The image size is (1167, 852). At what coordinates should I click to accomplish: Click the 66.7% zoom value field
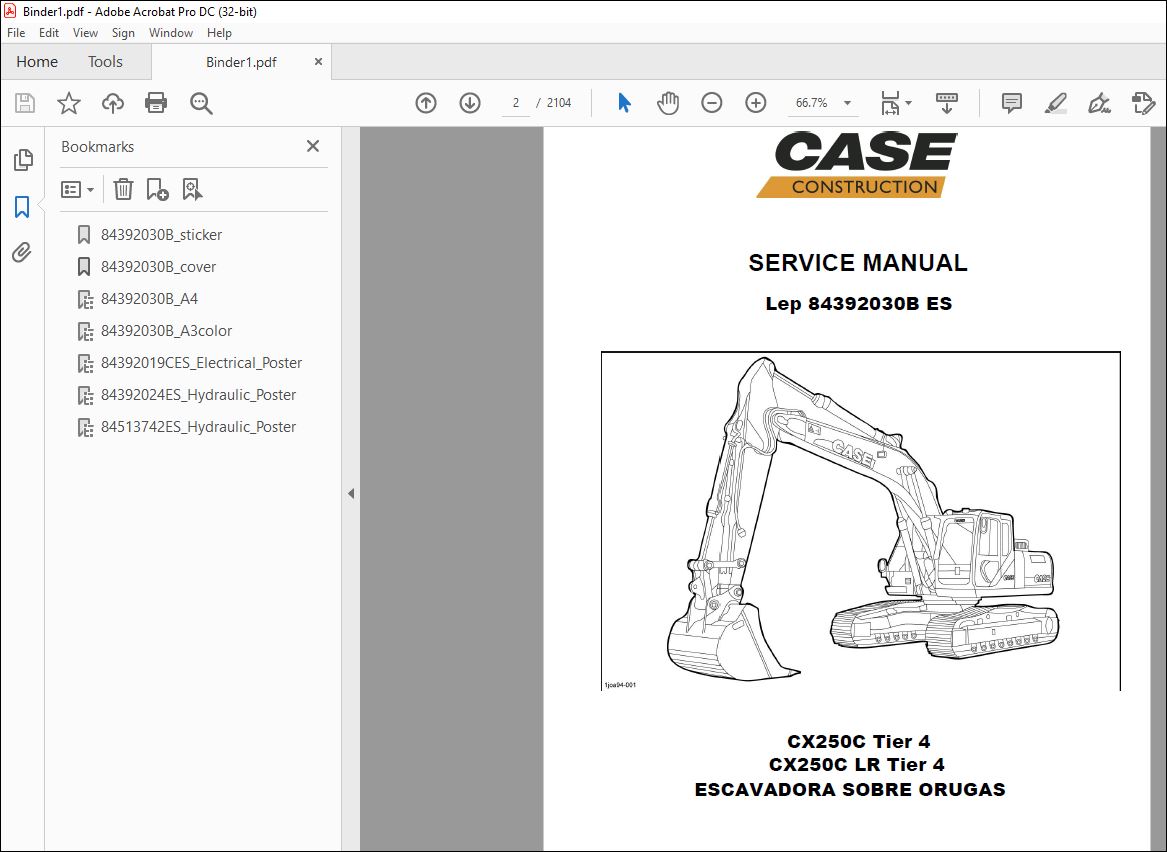pyautogui.click(x=812, y=103)
